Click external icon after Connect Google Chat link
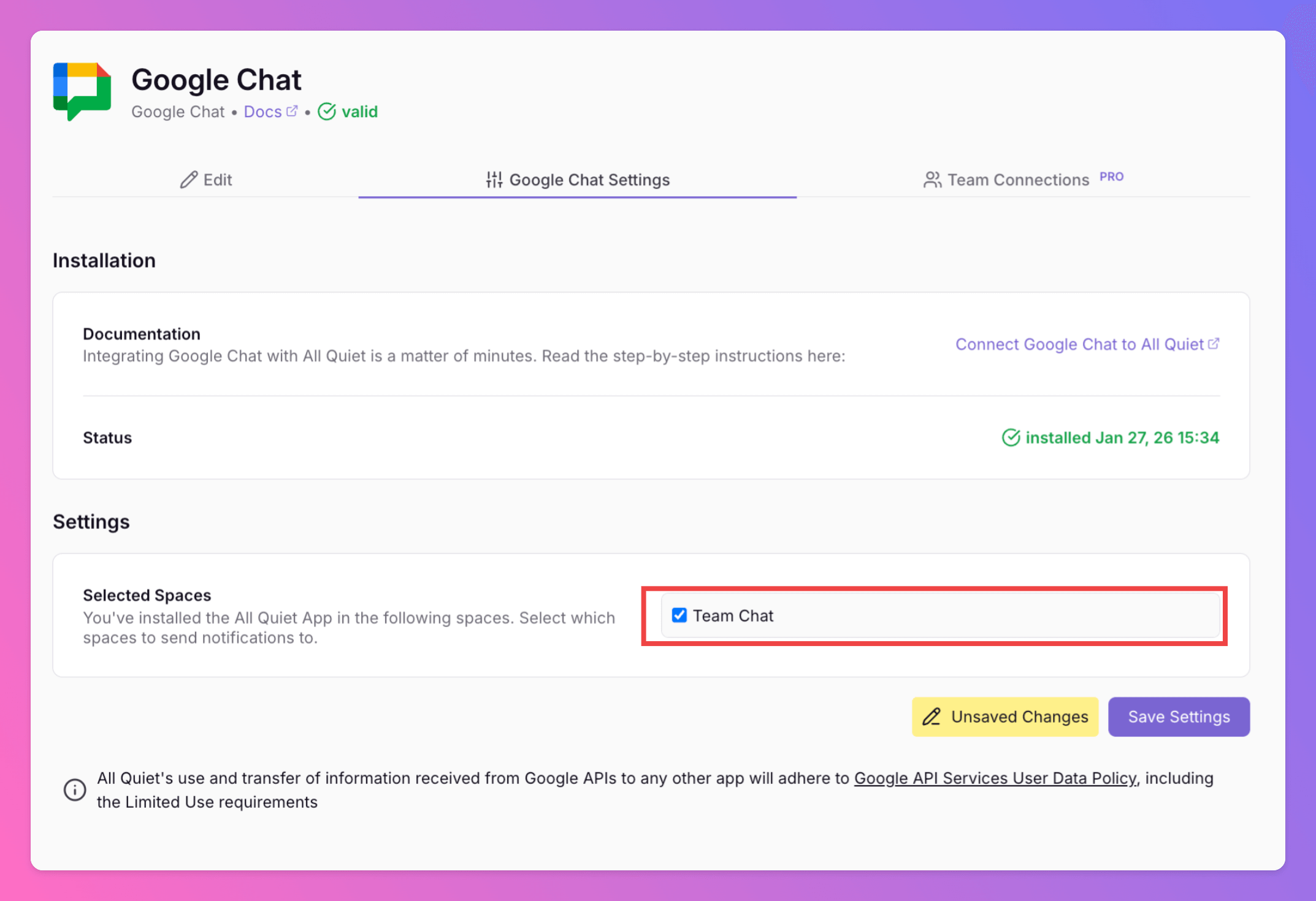The image size is (1316, 901). (1214, 344)
